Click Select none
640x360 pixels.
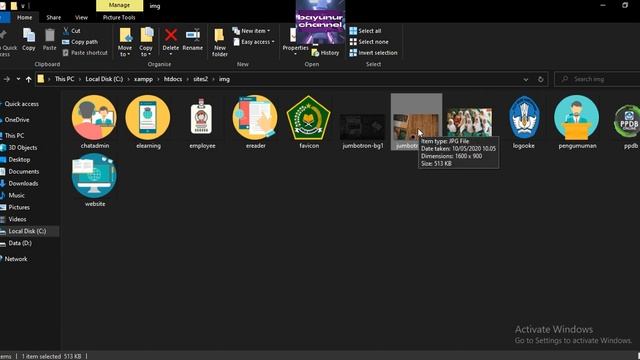[369, 42]
